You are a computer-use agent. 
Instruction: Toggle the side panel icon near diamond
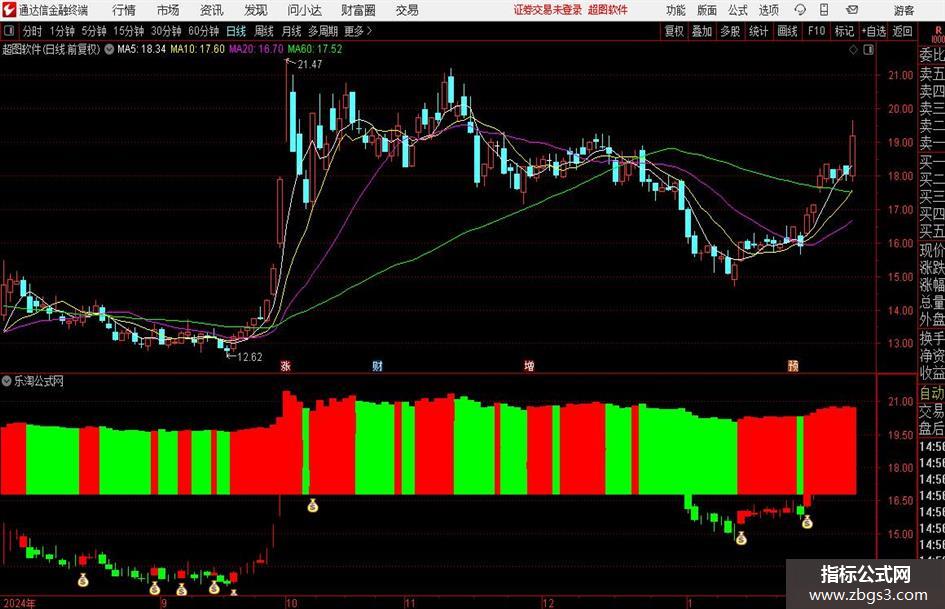pos(868,50)
